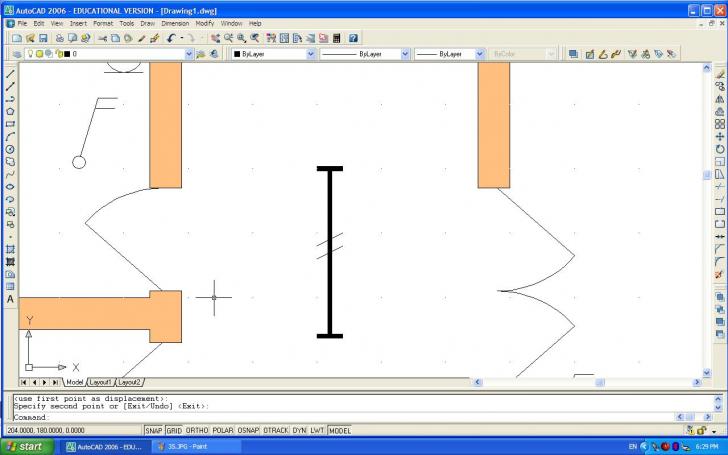Viewport: 728px width, 455px height.
Task: Open the undo history dropdown arrow
Action: point(182,38)
